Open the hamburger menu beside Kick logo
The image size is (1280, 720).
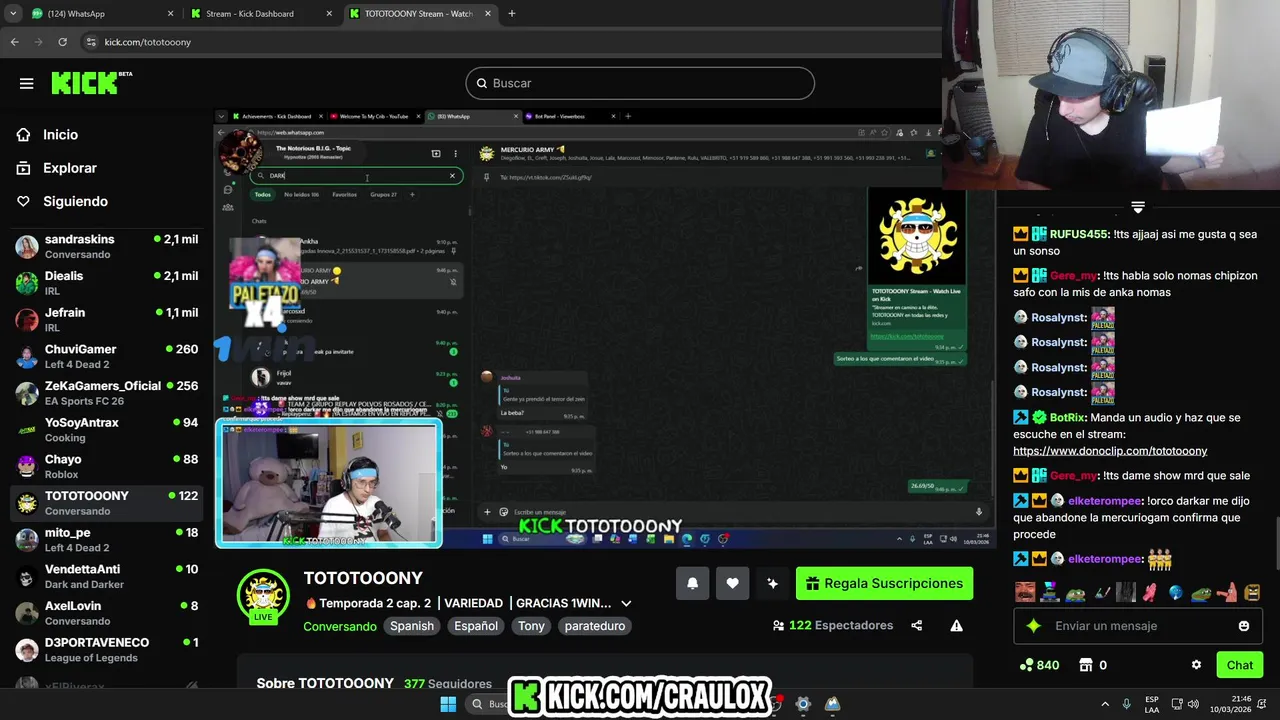coord(26,84)
